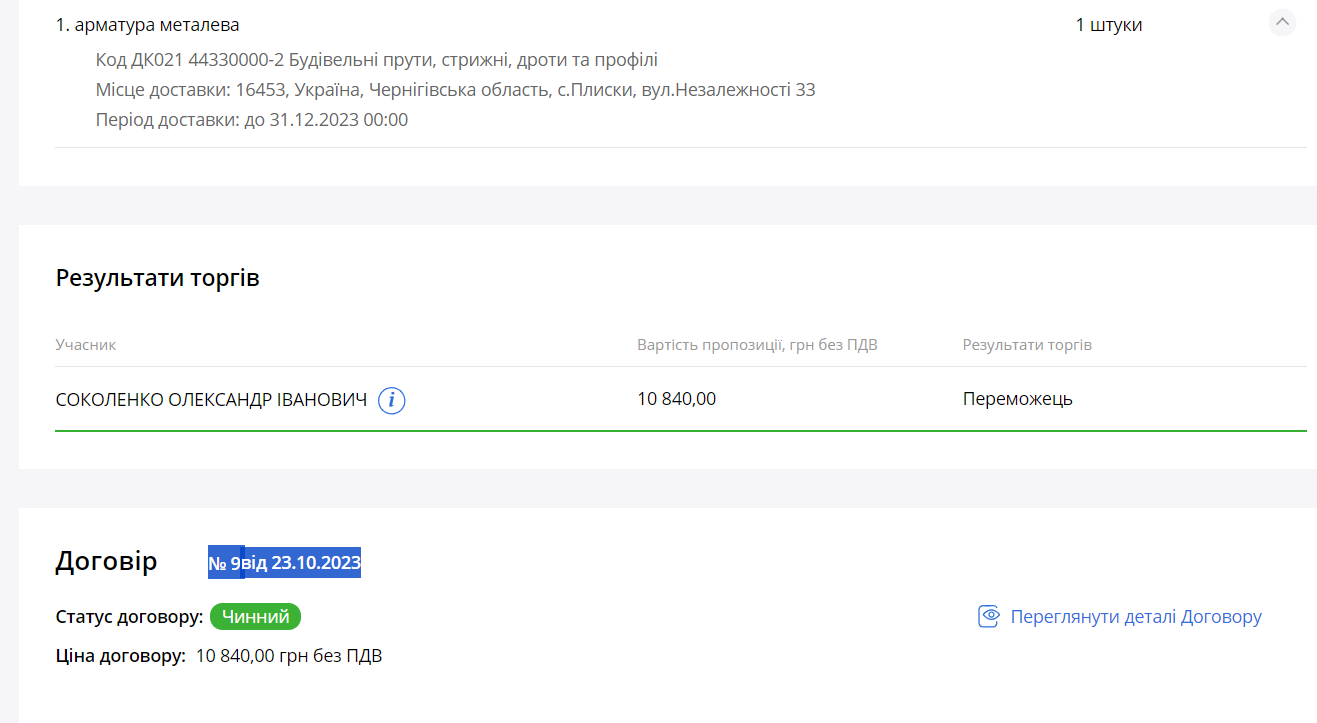Screen dimensions: 1317x723
Task: Click the Результати торгів section heading
Action: 157,278
